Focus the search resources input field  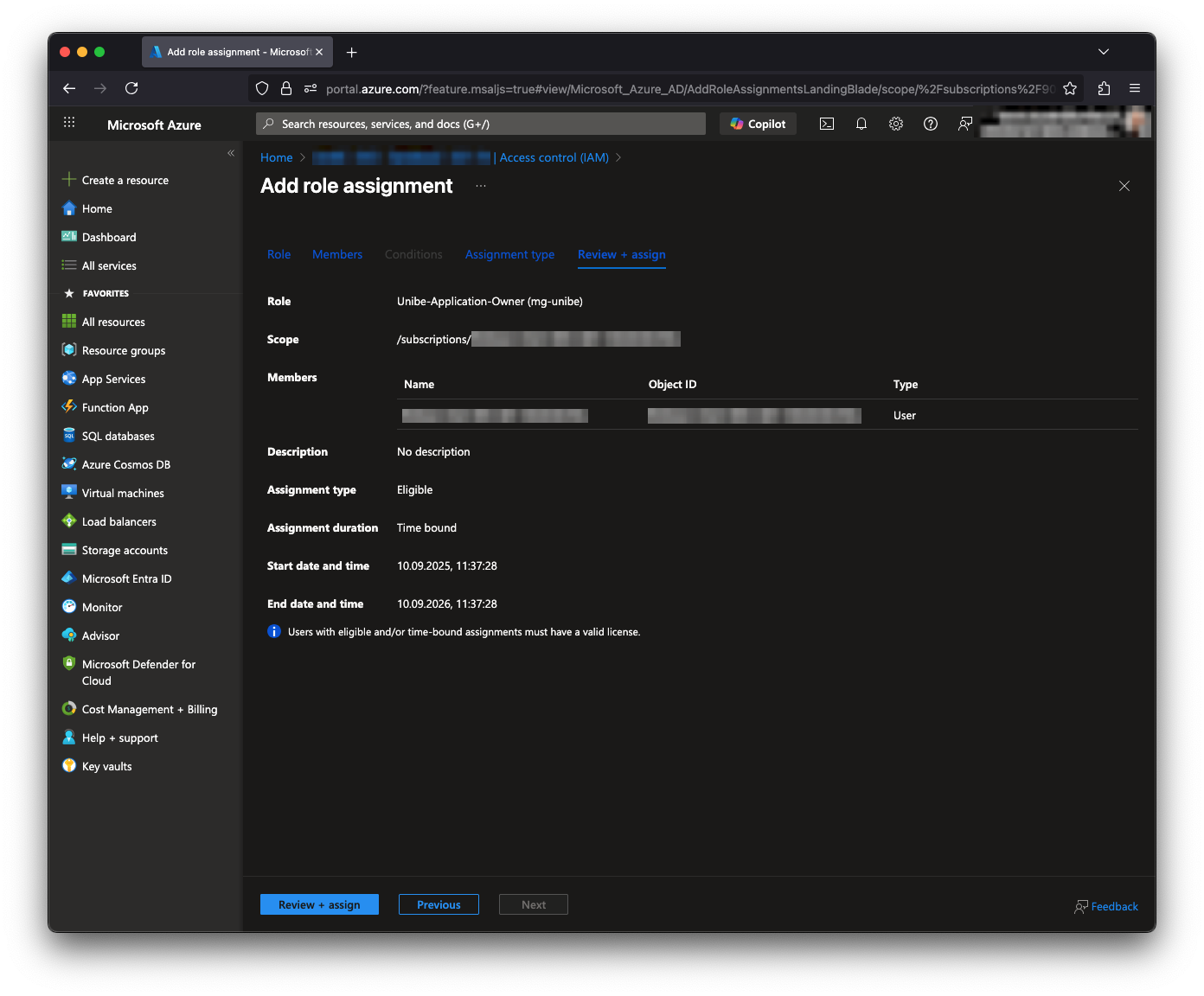coord(484,124)
